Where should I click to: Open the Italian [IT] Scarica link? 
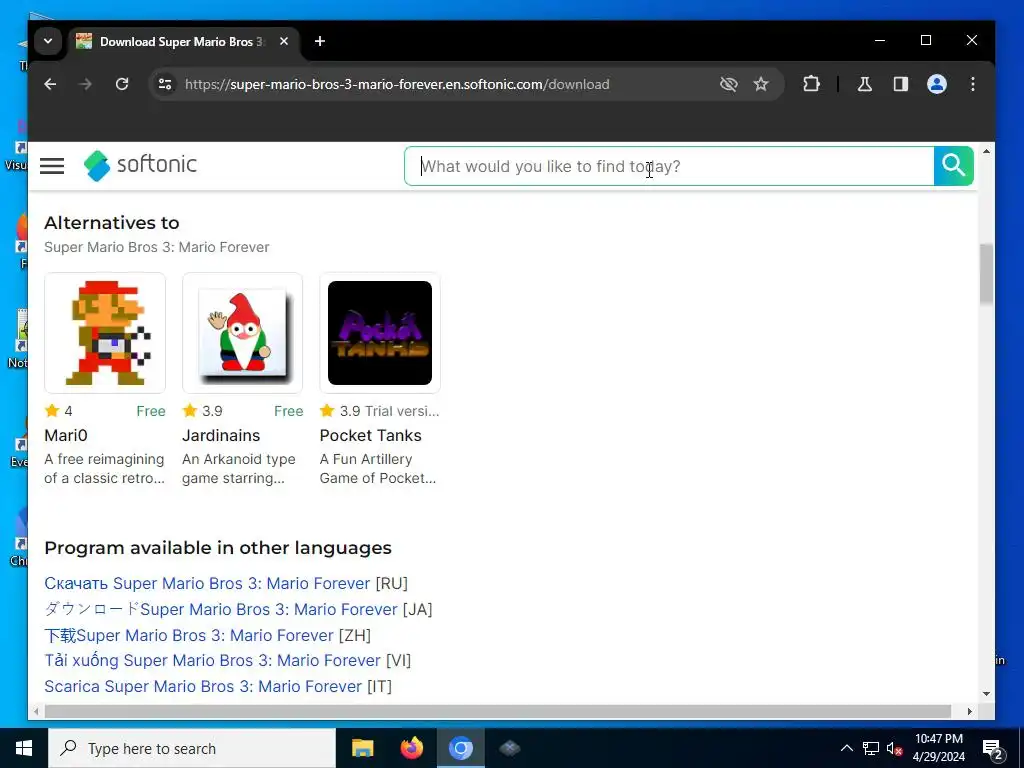click(x=202, y=686)
